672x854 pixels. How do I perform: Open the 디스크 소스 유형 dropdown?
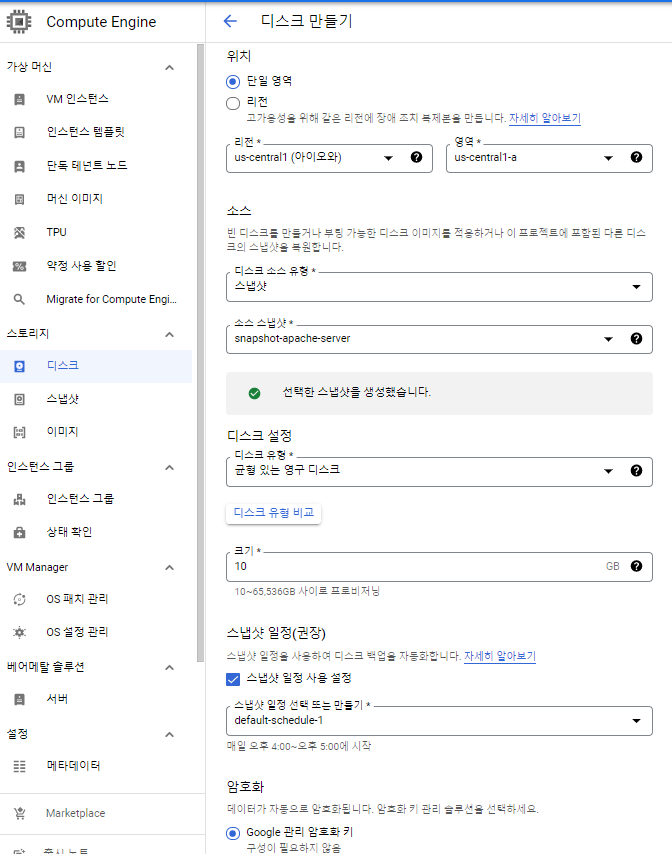click(439, 287)
